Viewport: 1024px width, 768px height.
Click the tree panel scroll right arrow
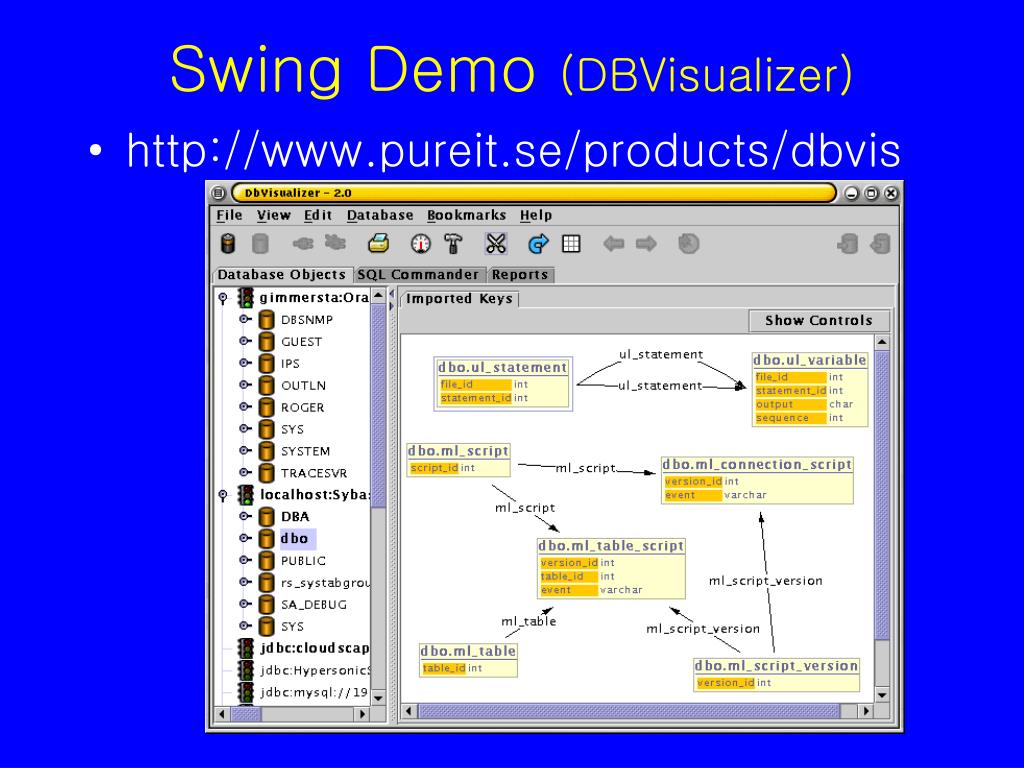[x=362, y=714]
